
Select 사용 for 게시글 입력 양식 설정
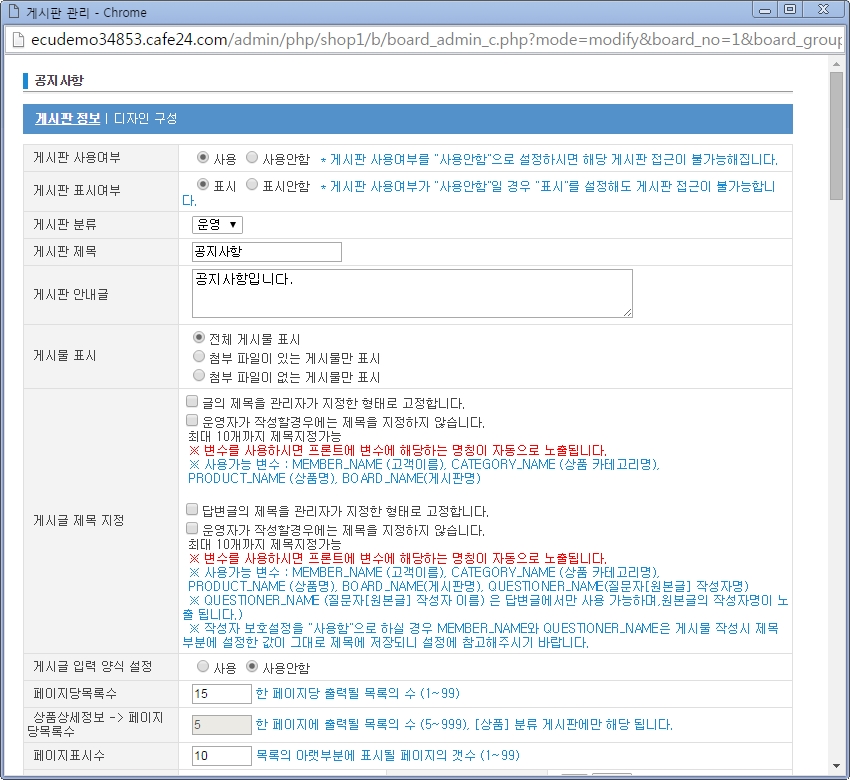point(203,666)
